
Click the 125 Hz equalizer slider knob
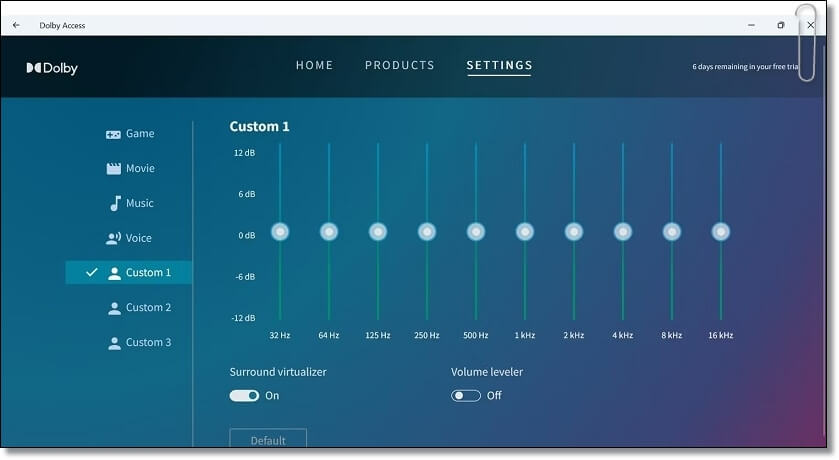pos(378,232)
